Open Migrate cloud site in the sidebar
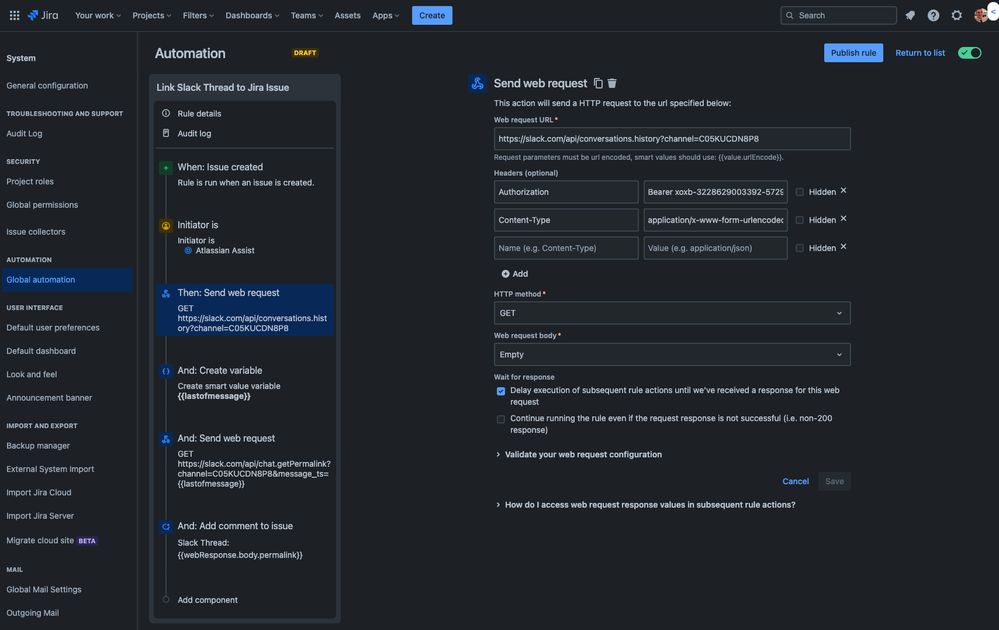 52,540
